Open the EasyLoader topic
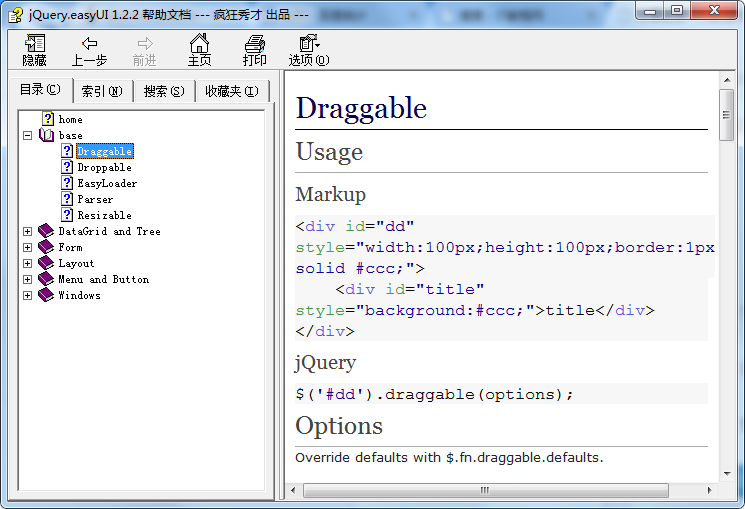Image resolution: width=745 pixels, height=509 pixels. [107, 183]
